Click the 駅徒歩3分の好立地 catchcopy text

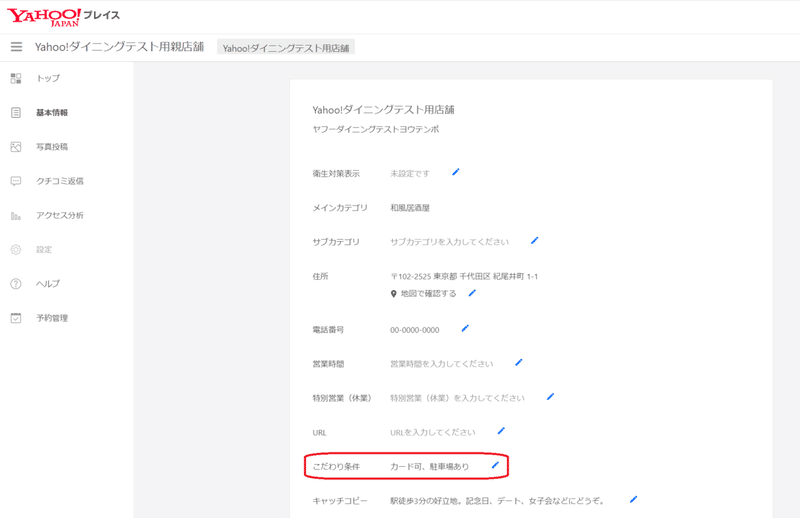(x=497, y=501)
